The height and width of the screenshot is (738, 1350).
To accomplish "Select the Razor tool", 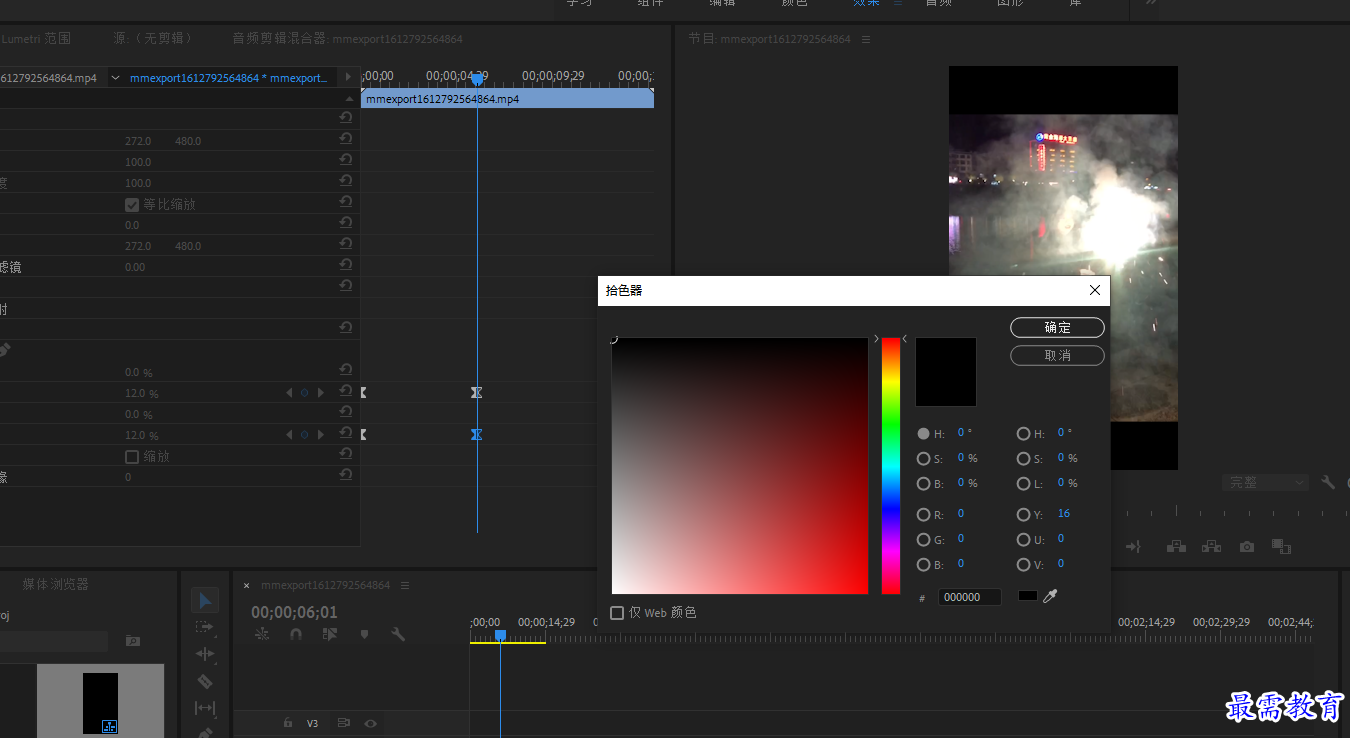I will click(x=205, y=681).
